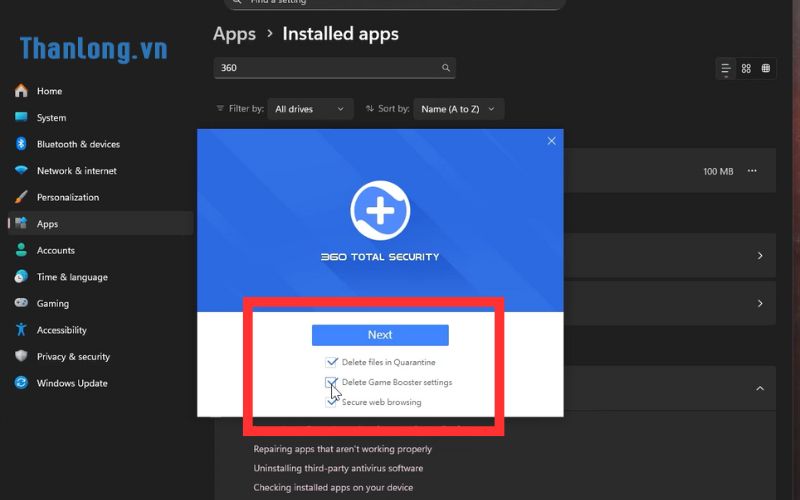Image resolution: width=800 pixels, height=500 pixels.
Task: Open Privacy & security settings
Action: point(73,356)
